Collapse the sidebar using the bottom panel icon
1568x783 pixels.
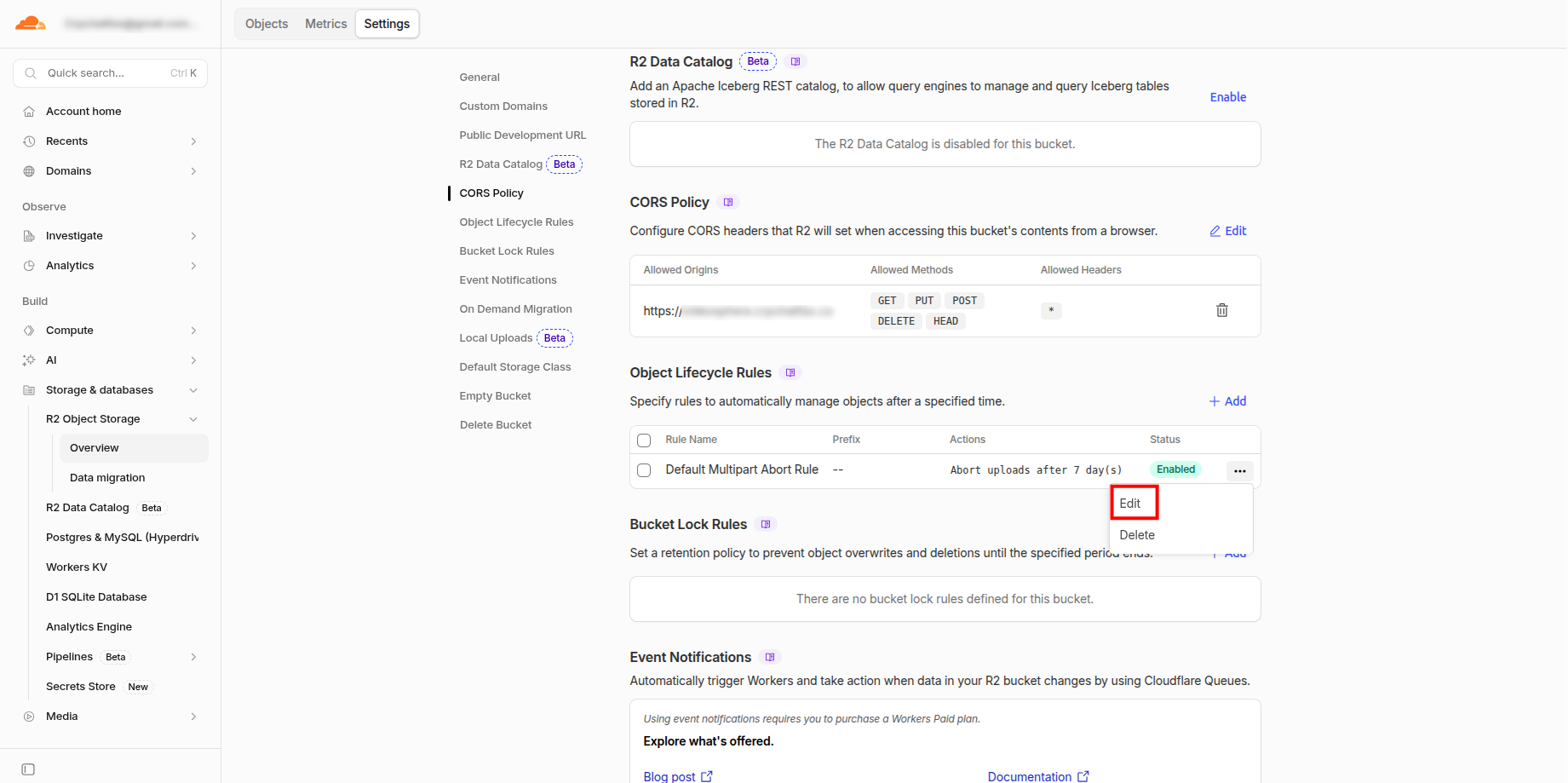tap(28, 769)
